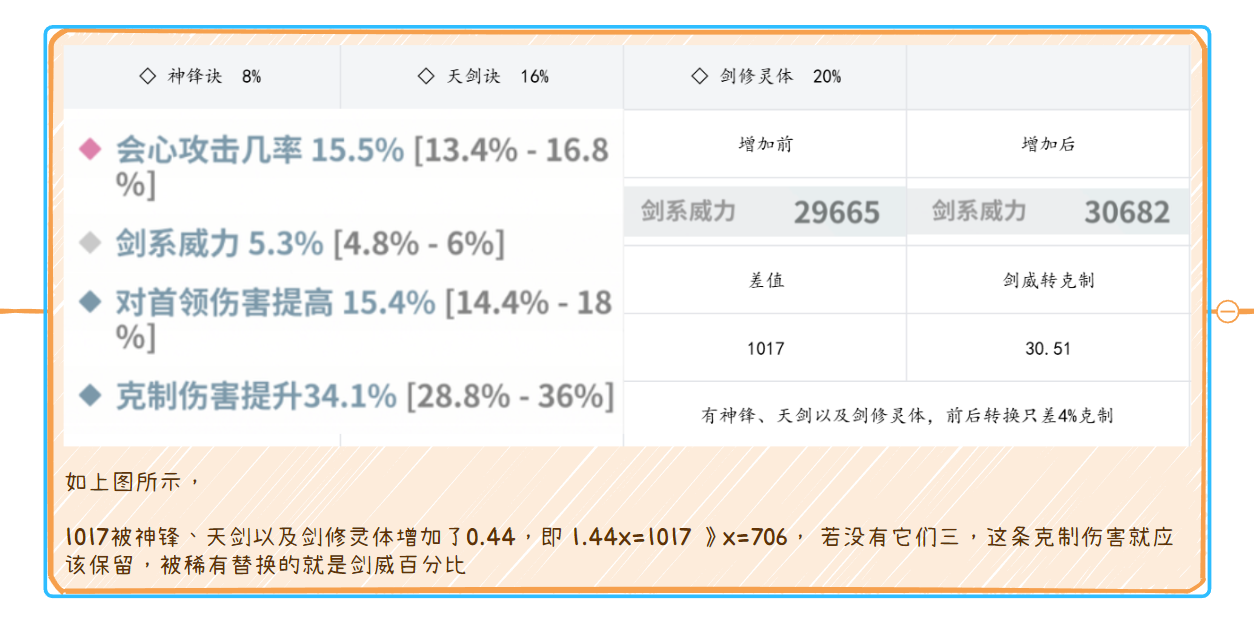The height and width of the screenshot is (619, 1254).
Task: Click the paragraph explaining 1.44x=1017
Action: (620, 551)
